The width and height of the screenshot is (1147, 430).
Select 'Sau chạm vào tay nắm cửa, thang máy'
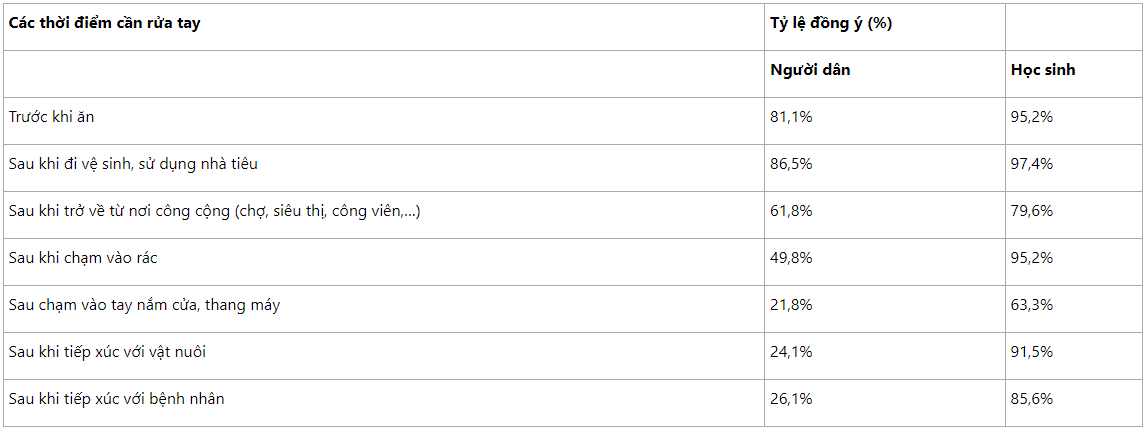tap(144, 305)
